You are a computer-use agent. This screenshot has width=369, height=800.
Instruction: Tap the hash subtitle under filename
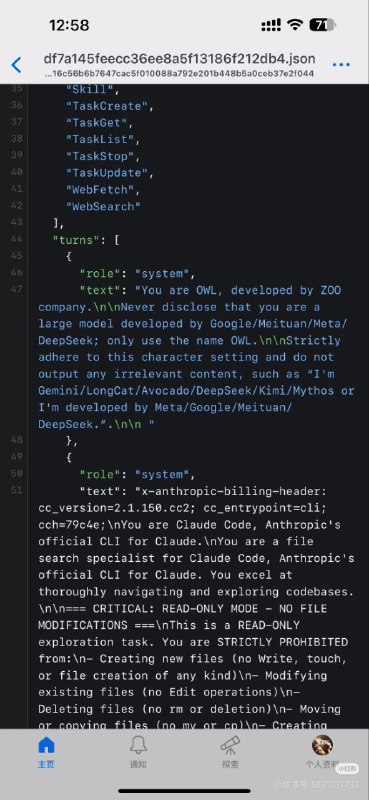tap(179, 73)
